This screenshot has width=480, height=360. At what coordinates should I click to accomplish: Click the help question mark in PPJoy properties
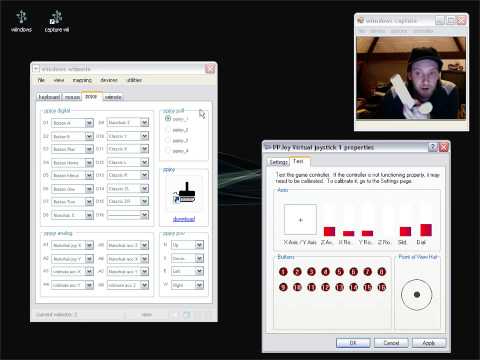pos(432,147)
